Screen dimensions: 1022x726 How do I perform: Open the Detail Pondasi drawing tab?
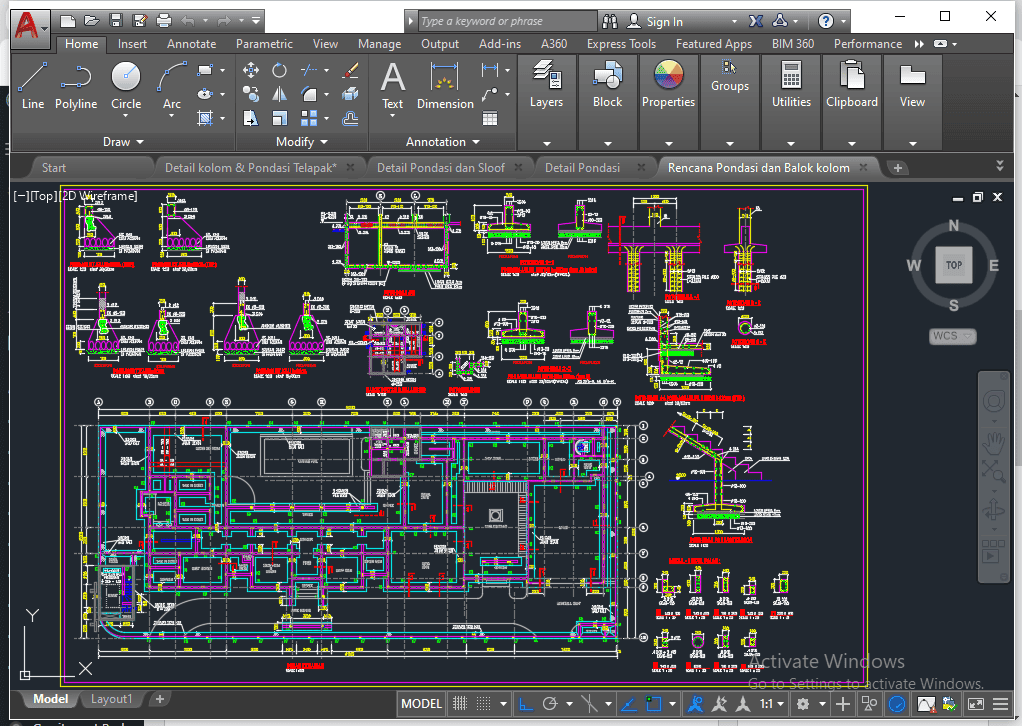click(582, 168)
